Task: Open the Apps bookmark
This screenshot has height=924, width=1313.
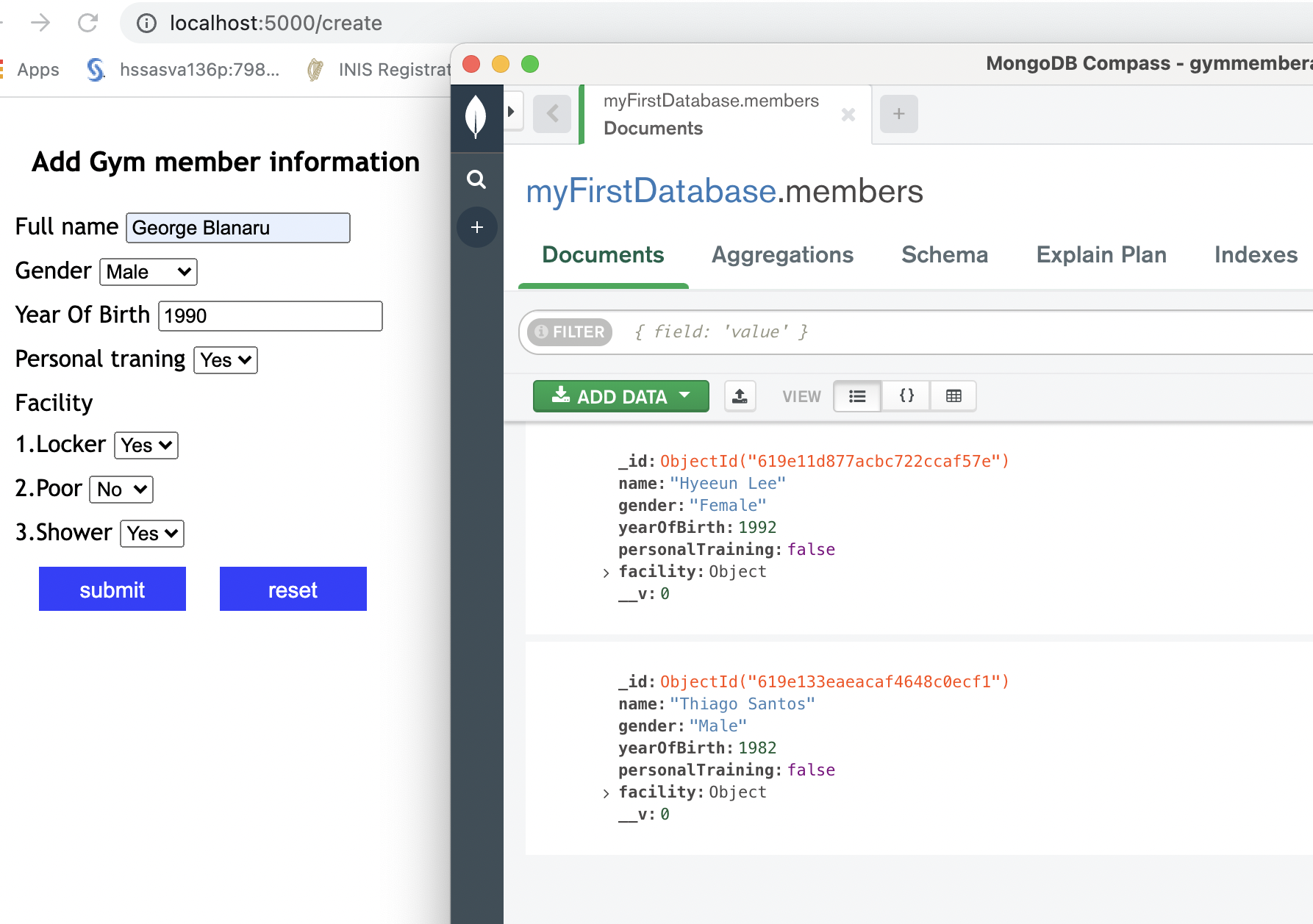Action: click(x=29, y=70)
